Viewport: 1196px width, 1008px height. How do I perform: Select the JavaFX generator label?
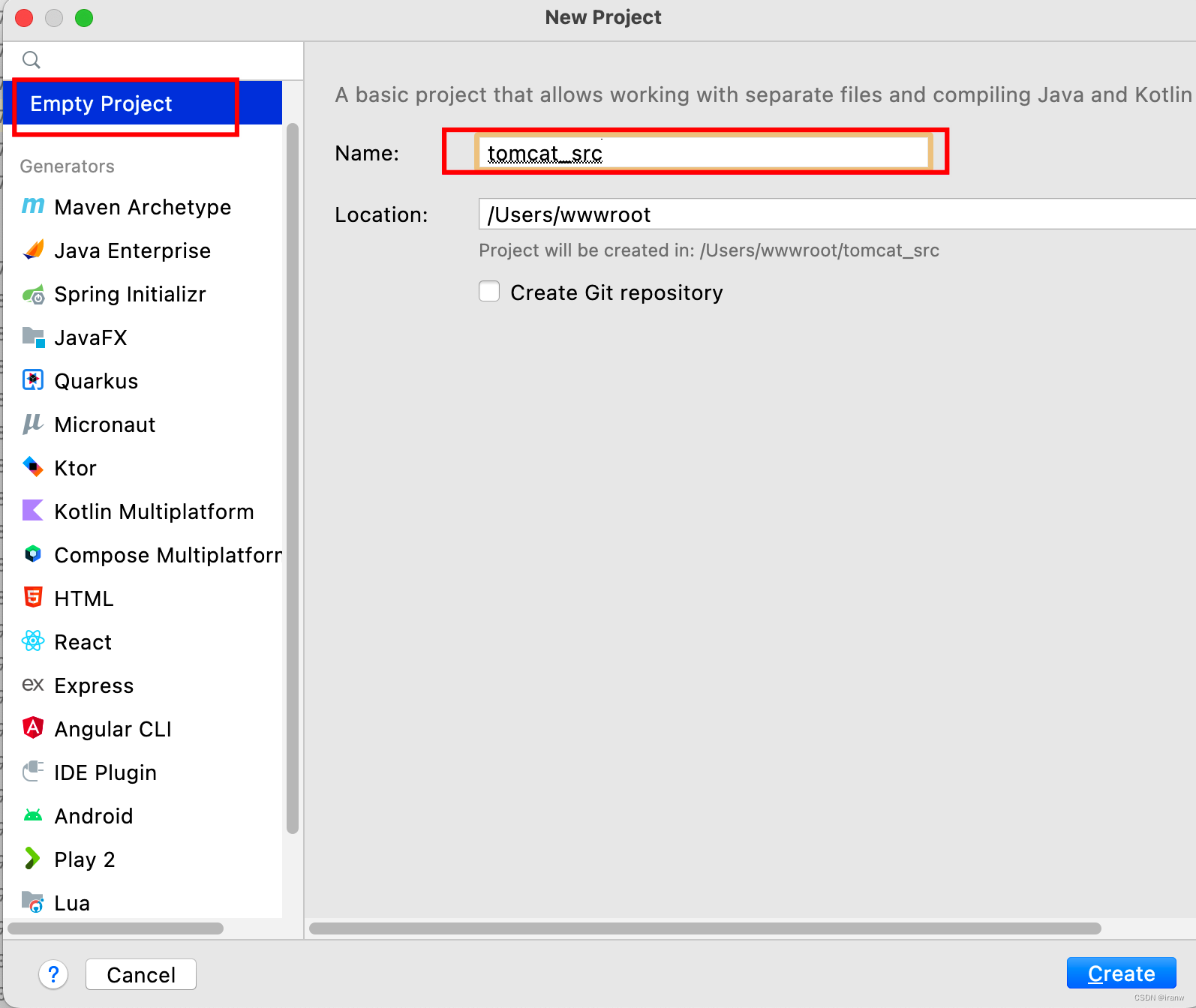tap(91, 337)
